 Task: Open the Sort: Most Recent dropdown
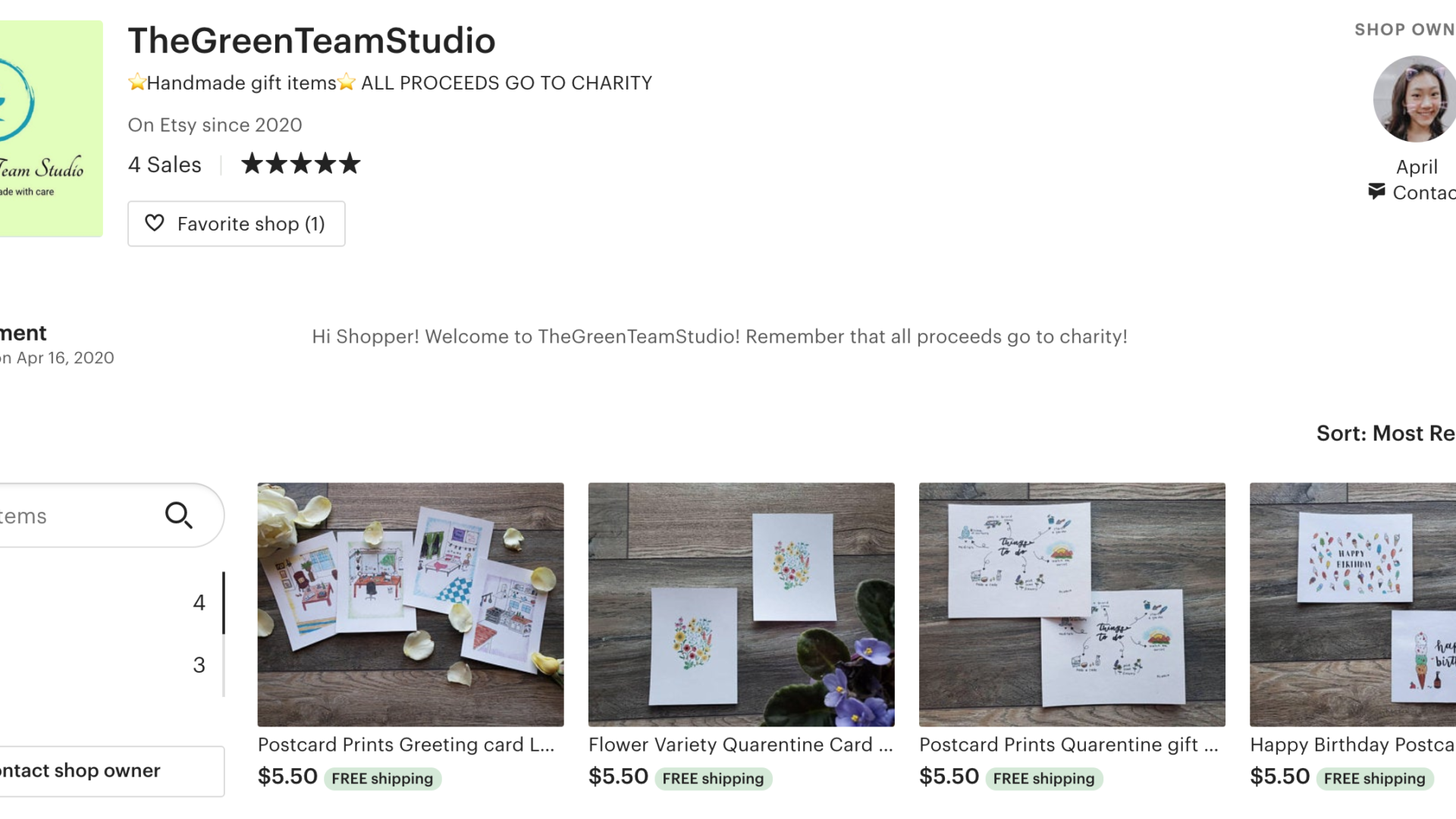pyautogui.click(x=1386, y=433)
